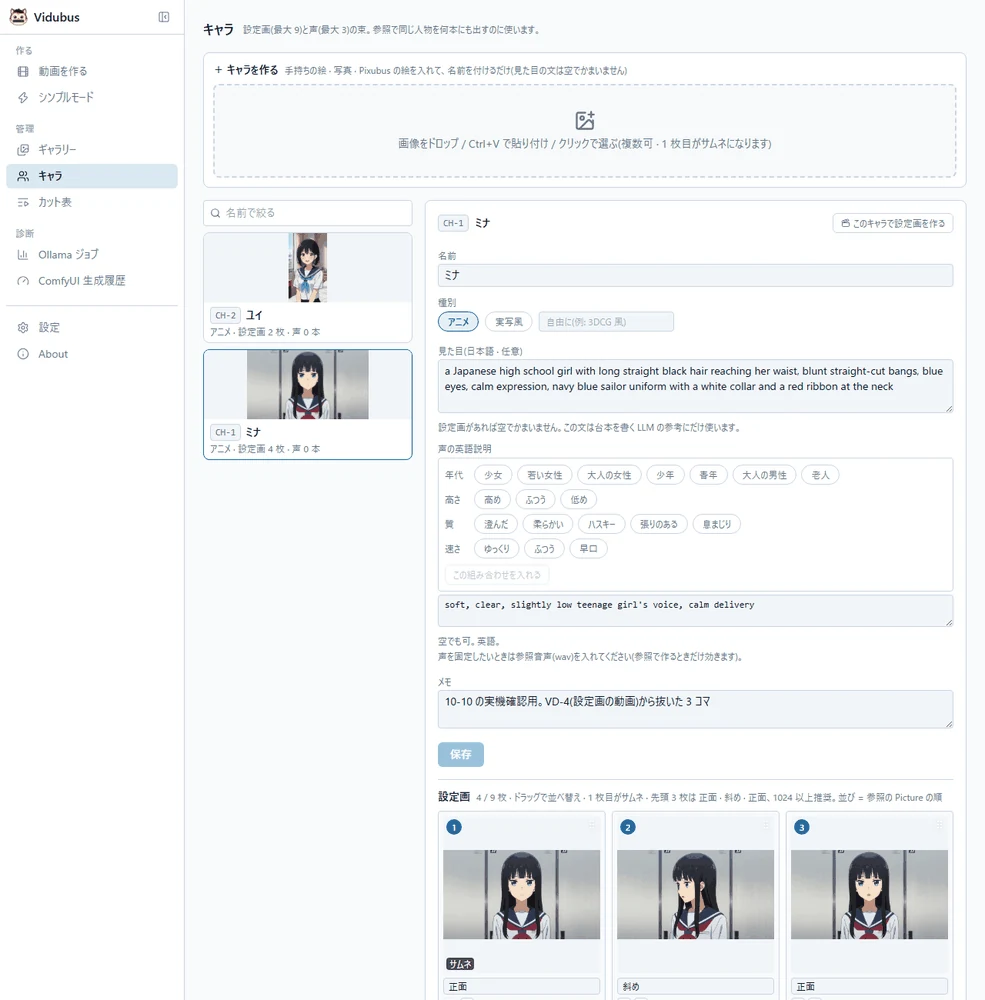Image resolution: width=985 pixels, height=1000 pixels.
Task: Choose 張りのある voice quality chip
Action: click(659, 524)
